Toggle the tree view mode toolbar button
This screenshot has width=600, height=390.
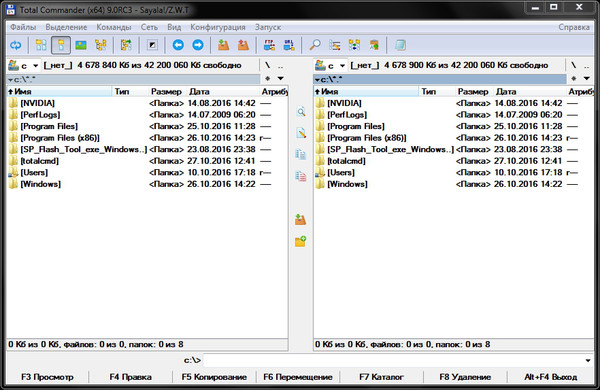pos(101,45)
